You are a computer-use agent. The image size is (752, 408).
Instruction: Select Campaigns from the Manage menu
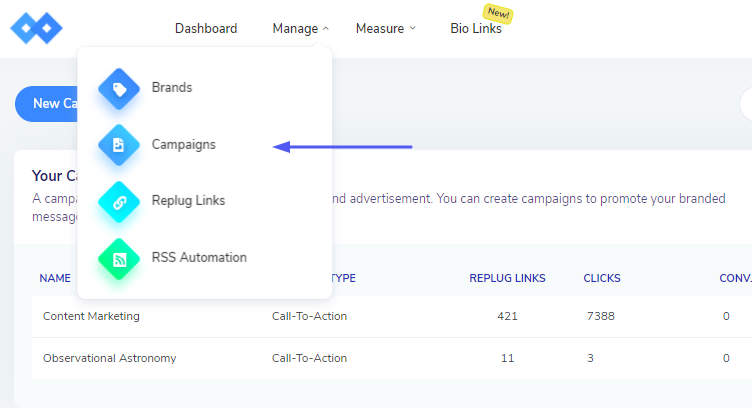click(x=183, y=145)
